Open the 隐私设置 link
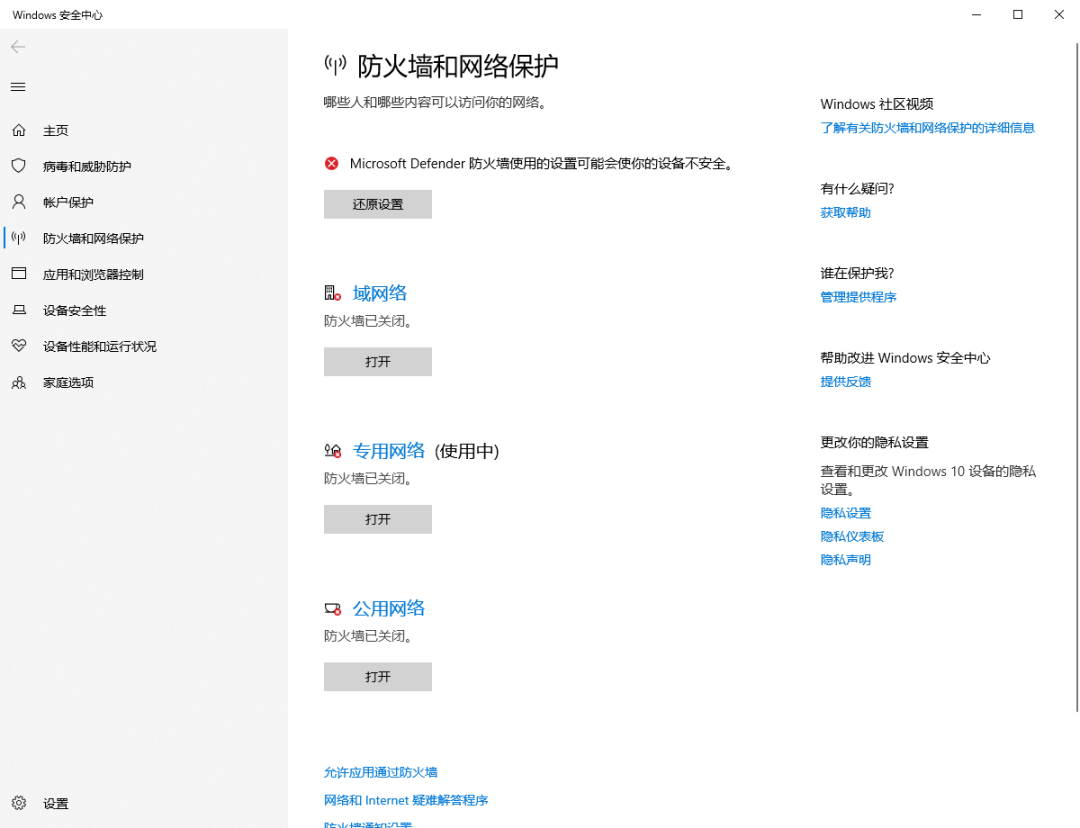The width and height of the screenshot is (1080, 828). click(845, 513)
